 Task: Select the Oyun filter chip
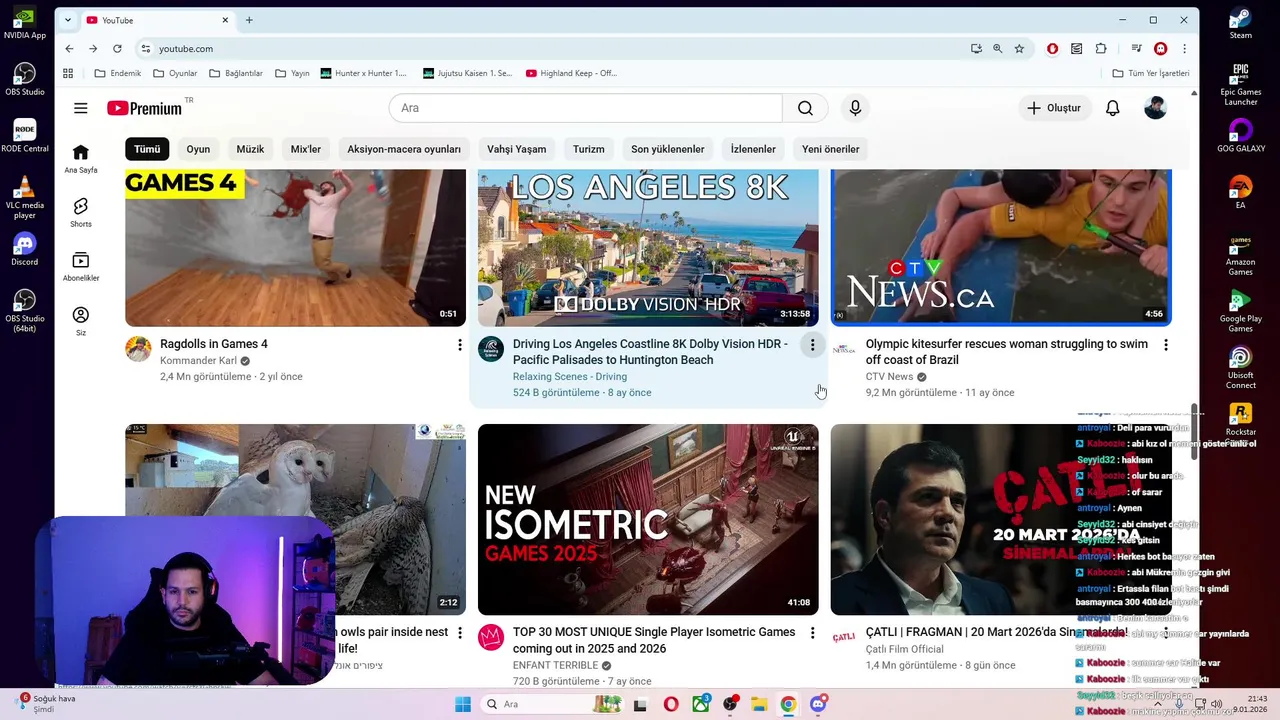click(x=198, y=149)
